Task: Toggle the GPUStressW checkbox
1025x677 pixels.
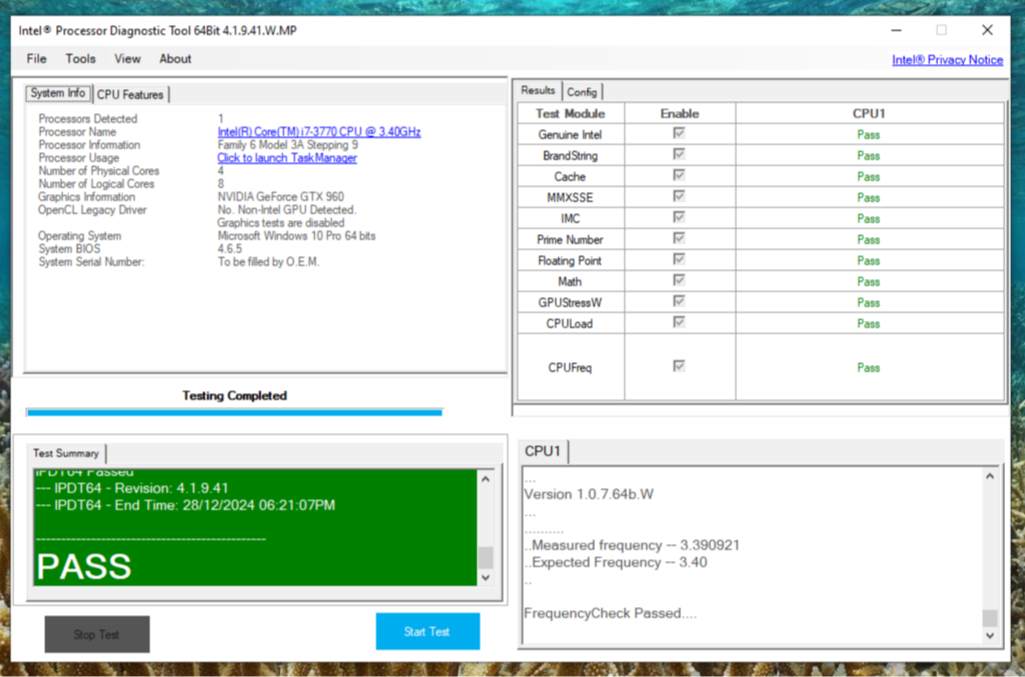Action: 679,301
